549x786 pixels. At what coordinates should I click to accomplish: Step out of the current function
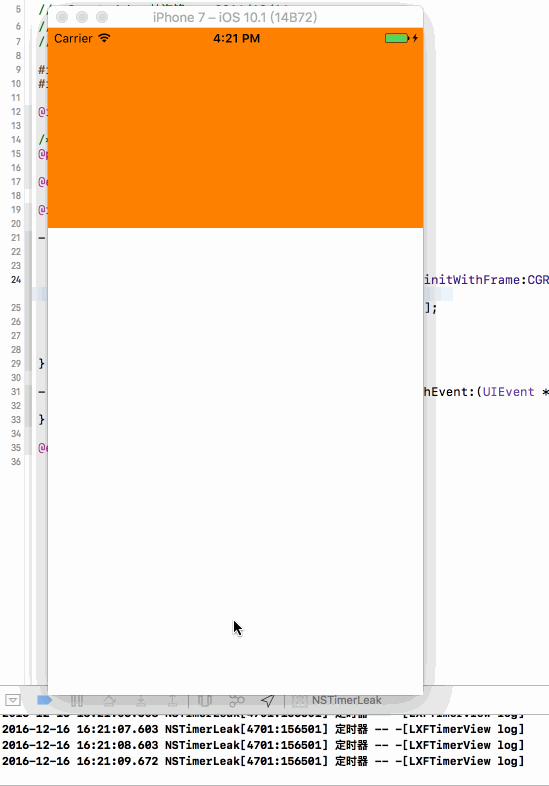172,700
